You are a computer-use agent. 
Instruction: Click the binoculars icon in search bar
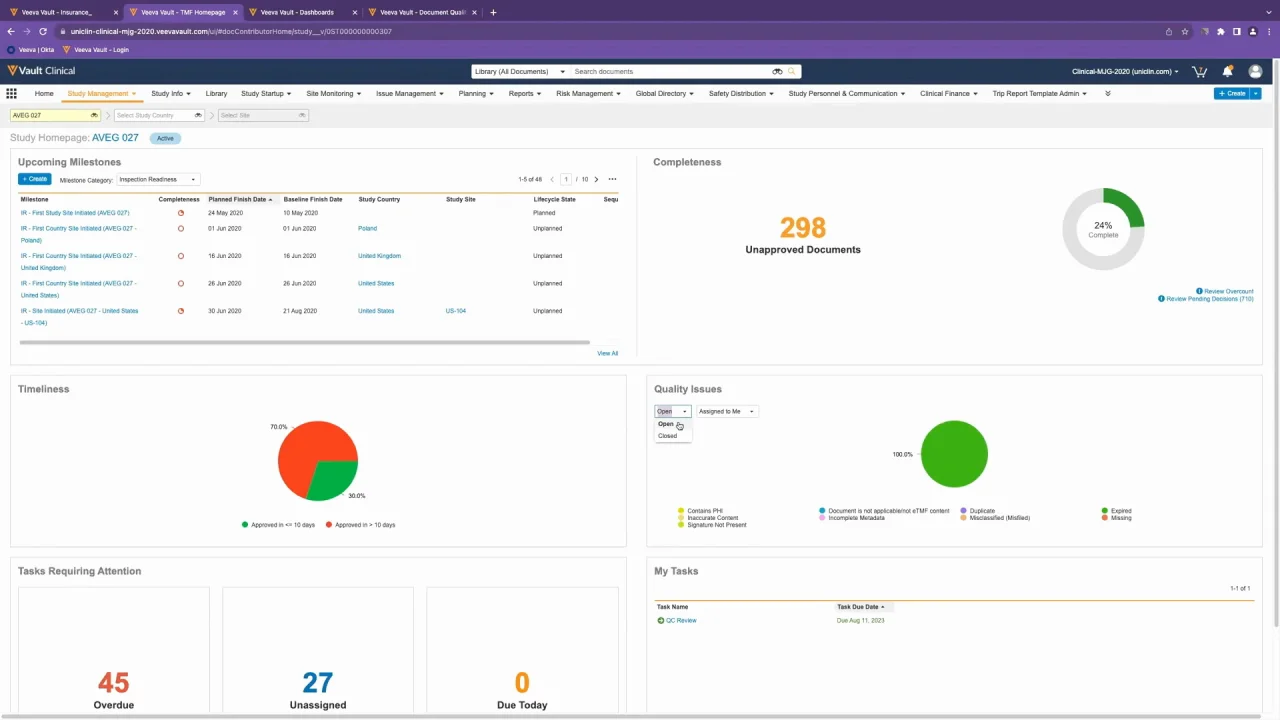(777, 71)
